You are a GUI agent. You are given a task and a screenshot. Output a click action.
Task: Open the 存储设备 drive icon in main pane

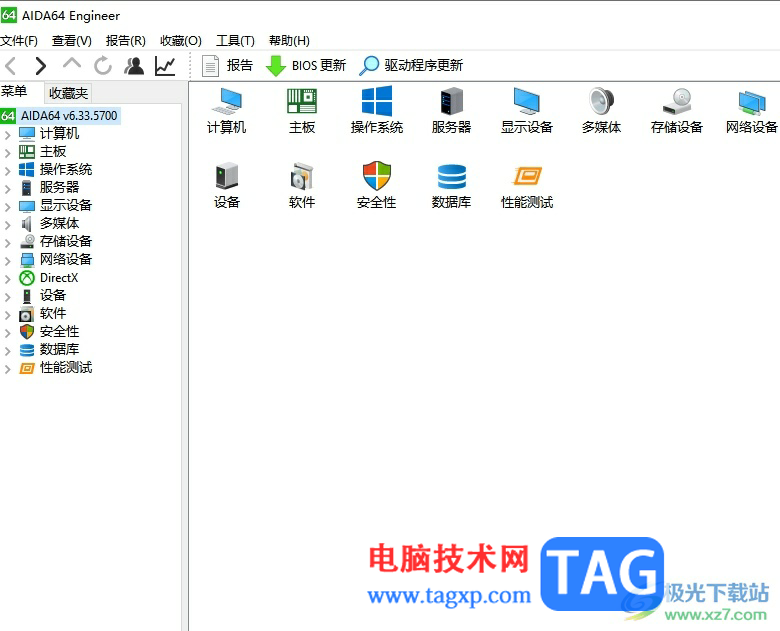pyautogui.click(x=677, y=101)
